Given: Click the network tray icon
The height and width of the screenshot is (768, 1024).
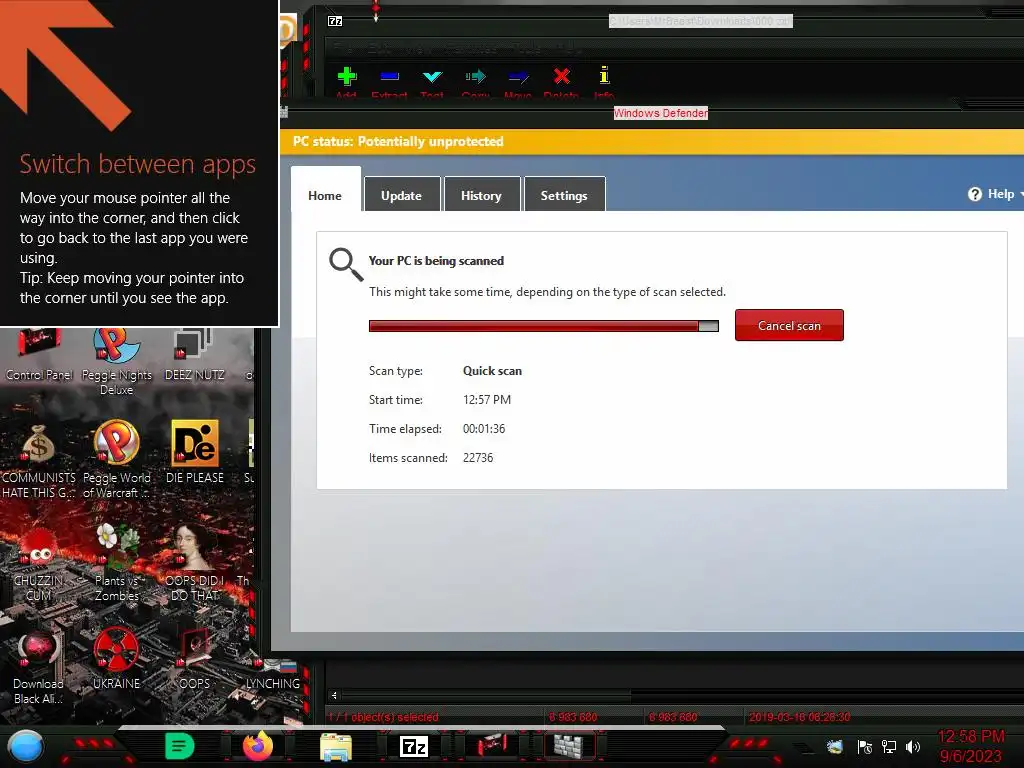Looking at the screenshot, I should tap(889, 746).
